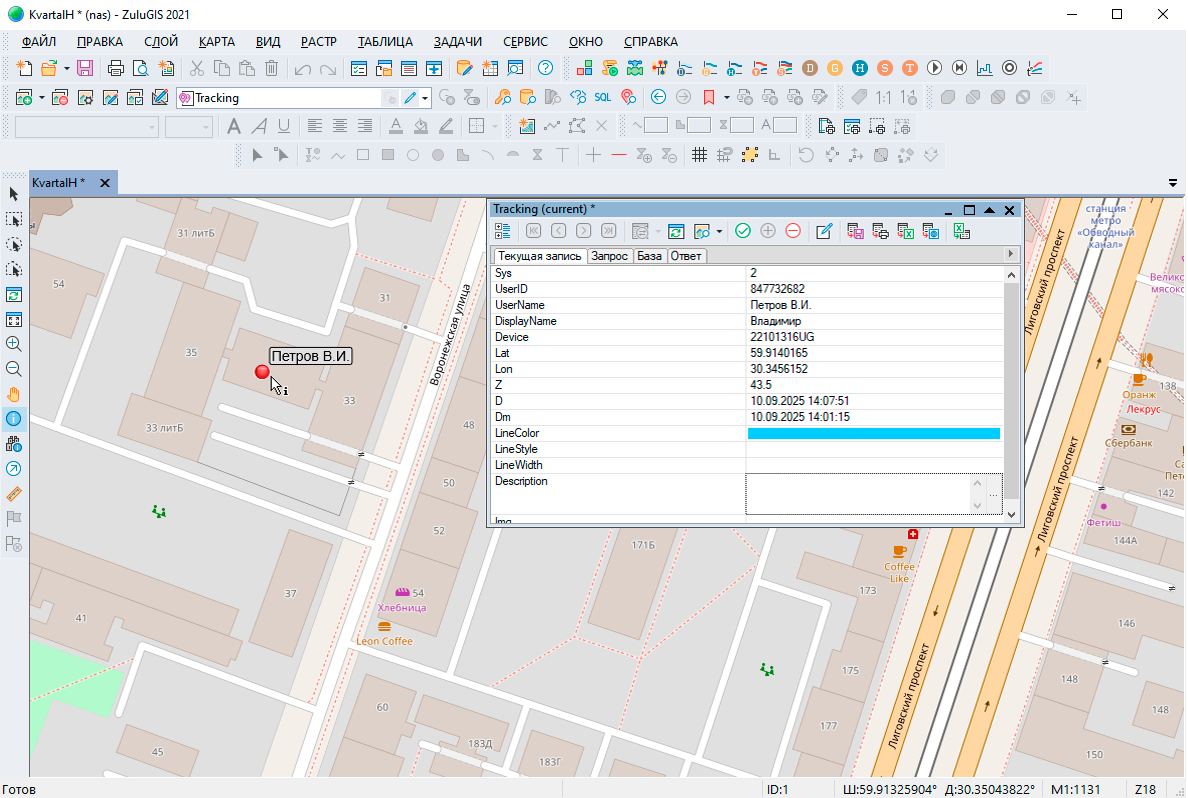Click the Description field ellipsis button

click(993, 494)
